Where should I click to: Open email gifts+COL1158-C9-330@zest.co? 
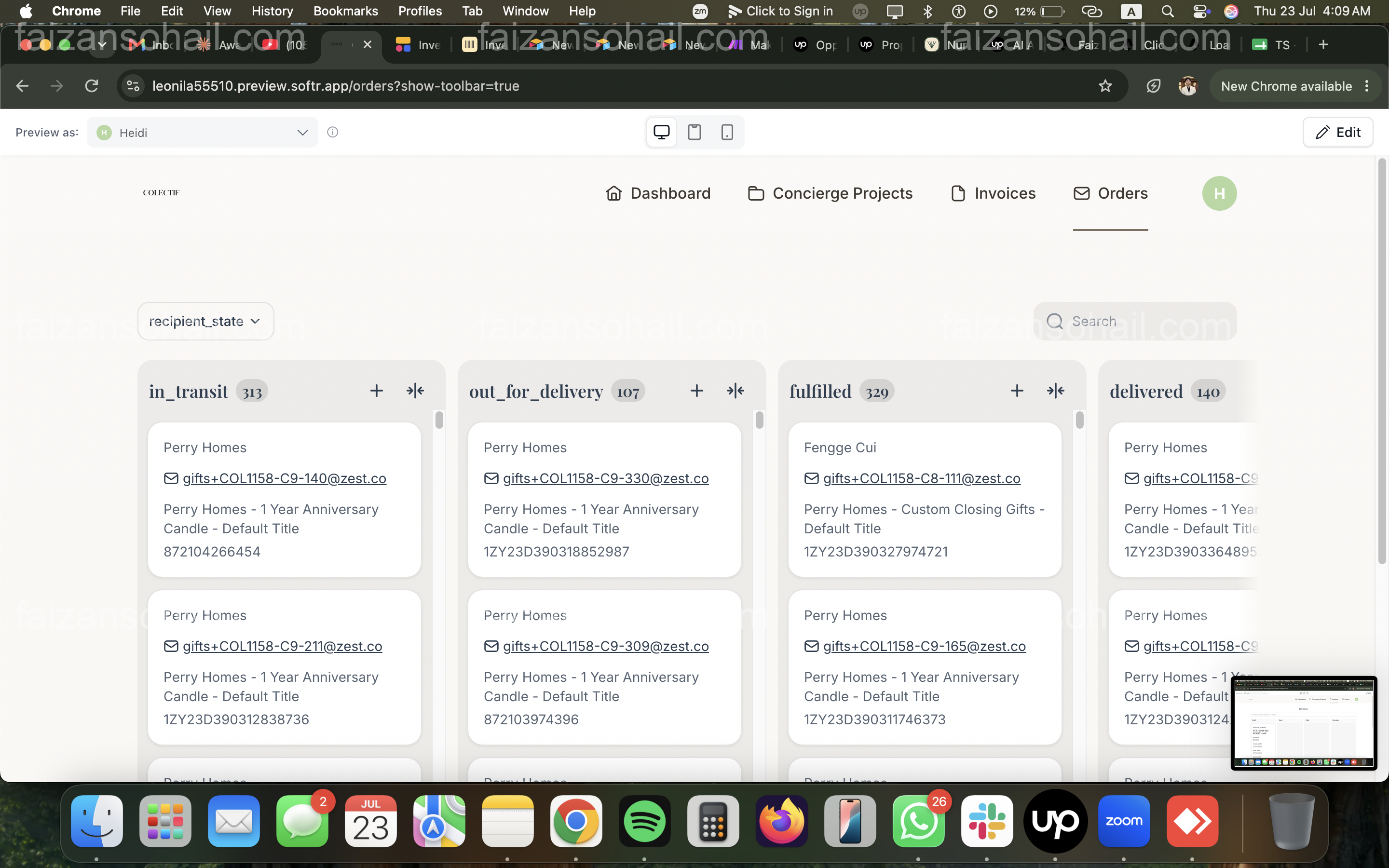(x=606, y=478)
